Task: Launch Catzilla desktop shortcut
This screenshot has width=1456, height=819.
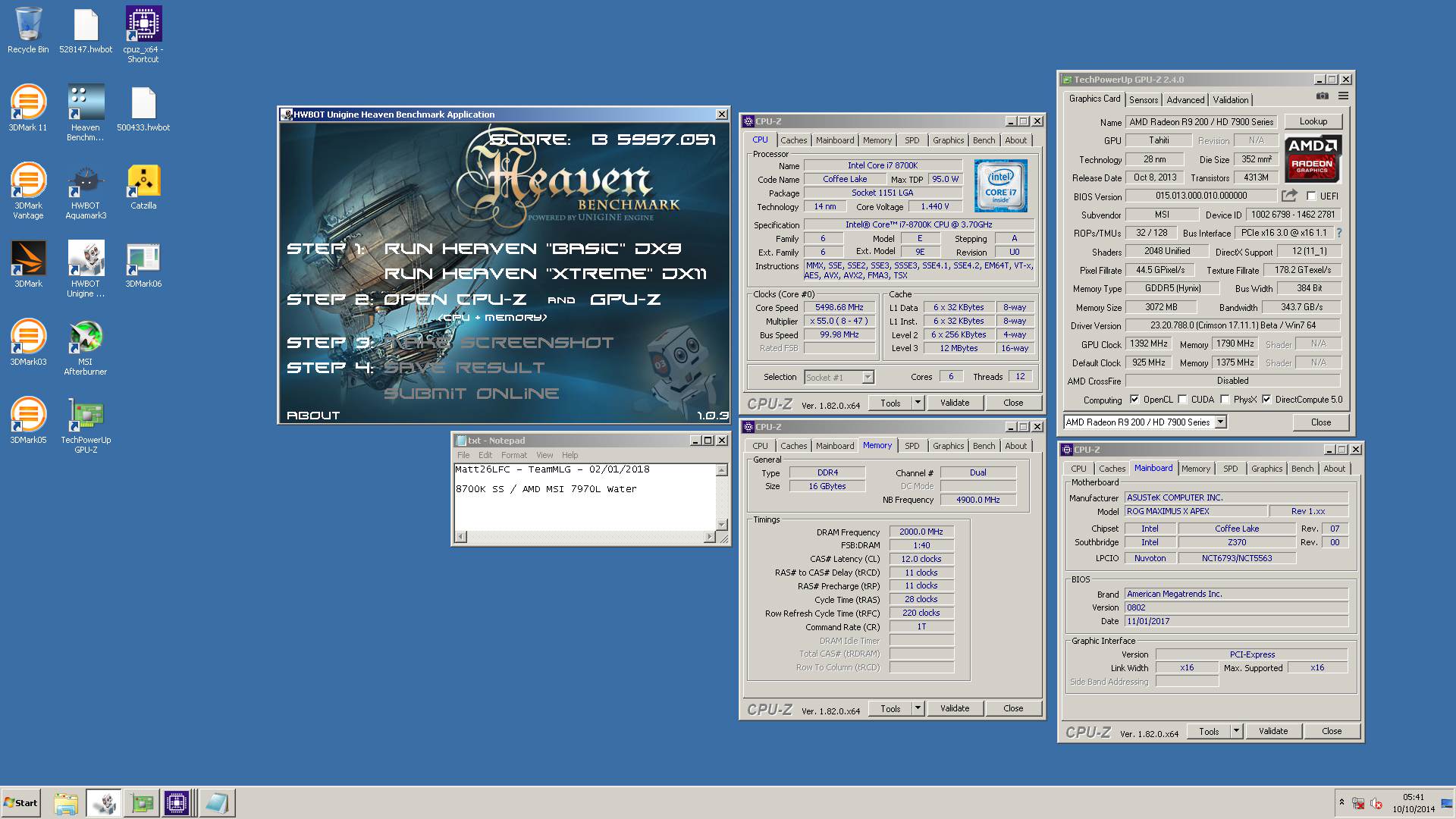Action: tap(143, 187)
